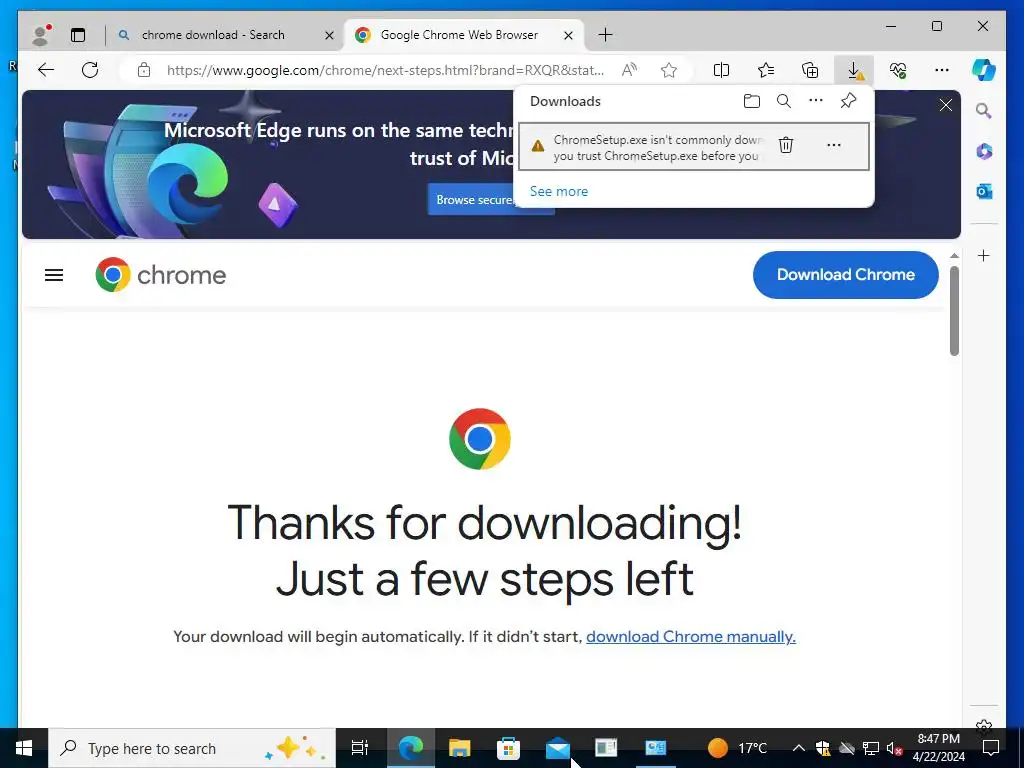Viewport: 1024px width, 768px height.
Task: Open downloads folder from Downloads panel
Action: click(x=752, y=101)
